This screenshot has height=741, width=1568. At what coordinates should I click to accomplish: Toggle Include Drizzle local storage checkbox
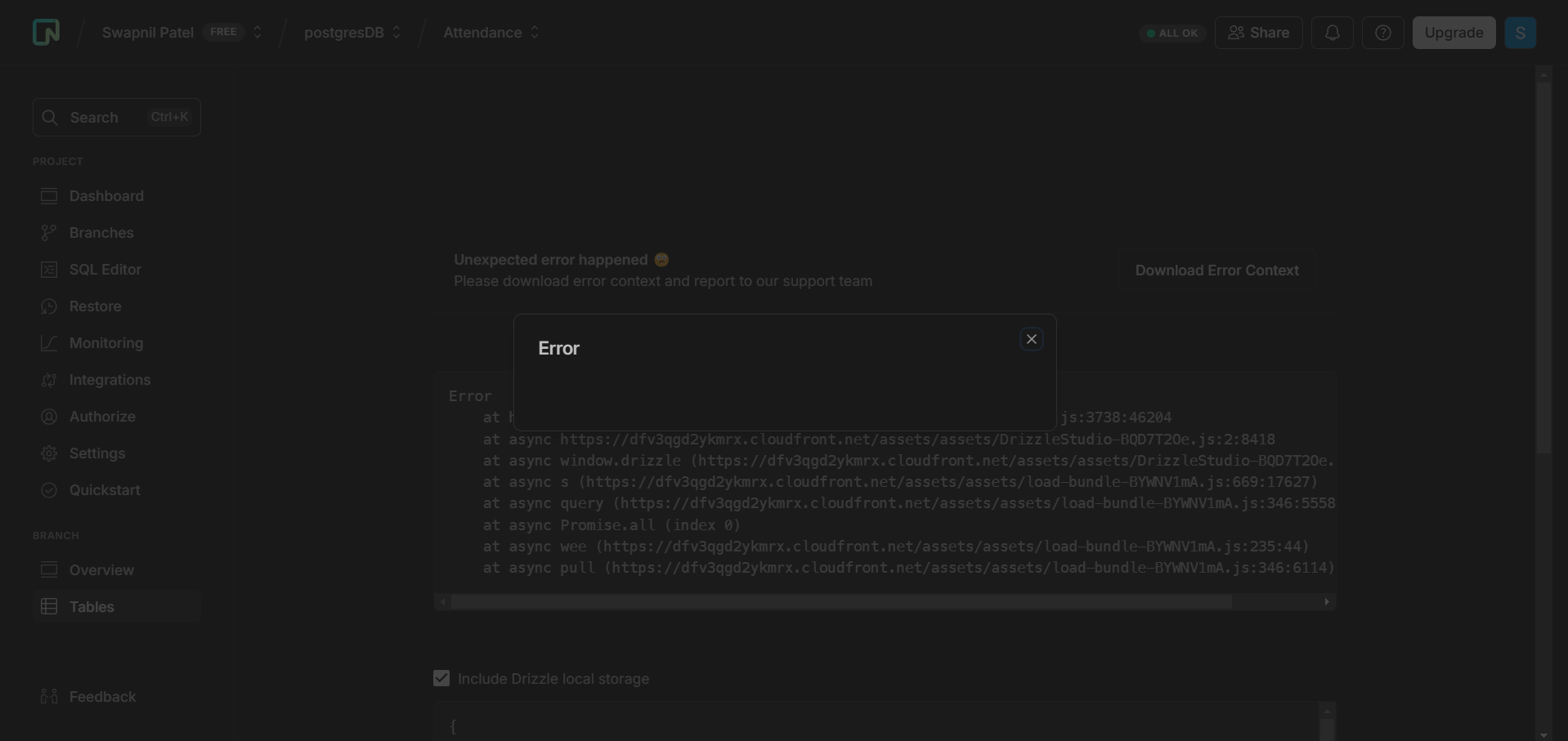[441, 678]
